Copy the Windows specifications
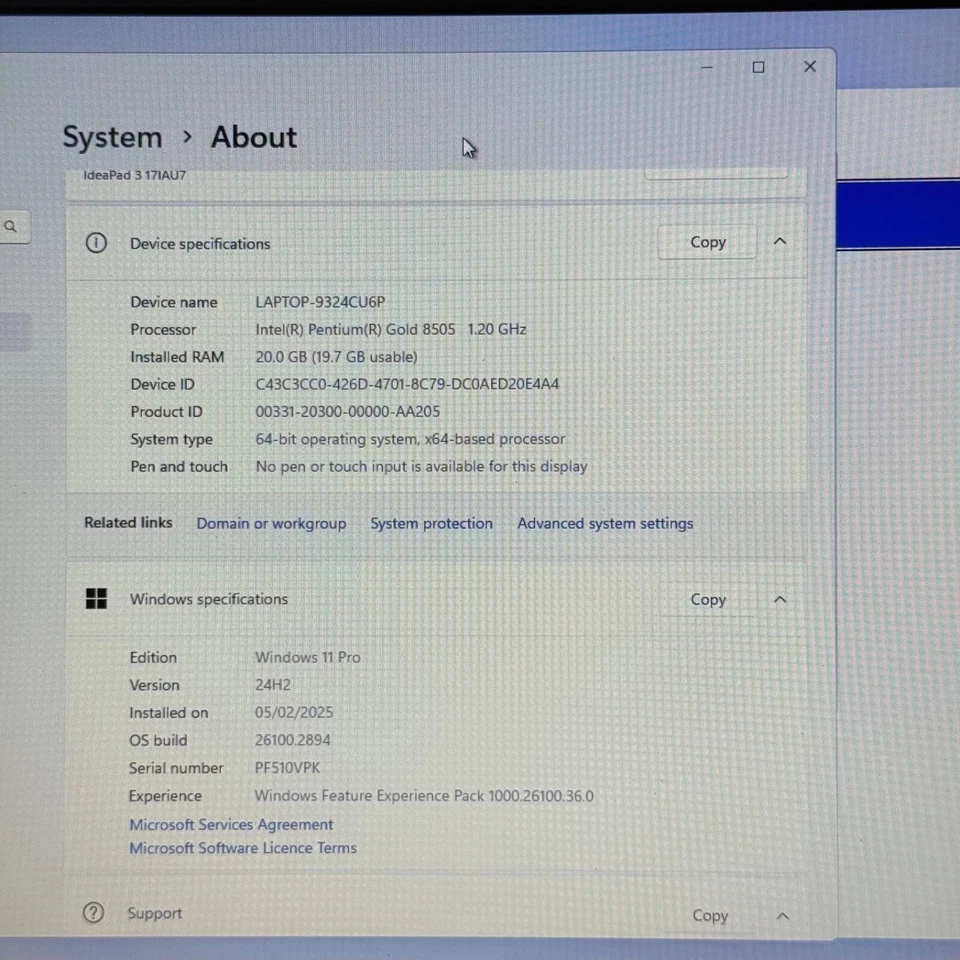The height and width of the screenshot is (960, 960). point(707,599)
